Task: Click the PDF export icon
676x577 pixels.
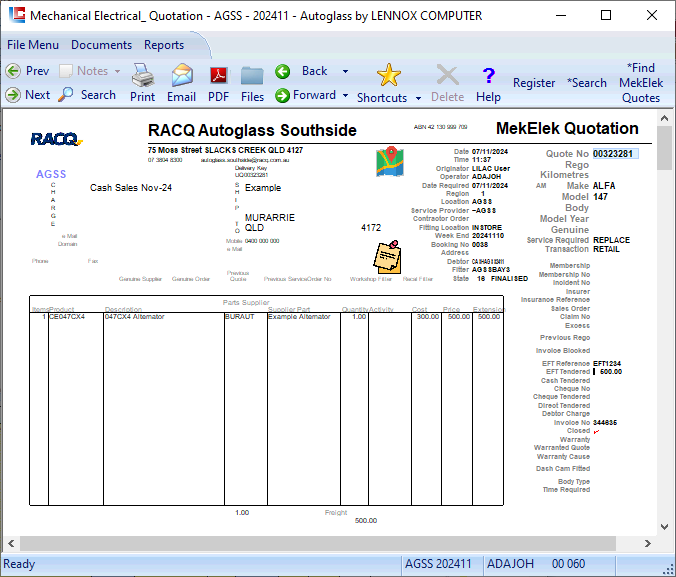Action: 219,75
